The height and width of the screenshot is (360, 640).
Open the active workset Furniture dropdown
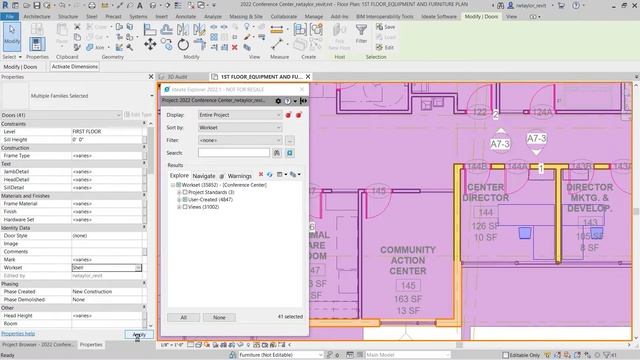(281, 355)
